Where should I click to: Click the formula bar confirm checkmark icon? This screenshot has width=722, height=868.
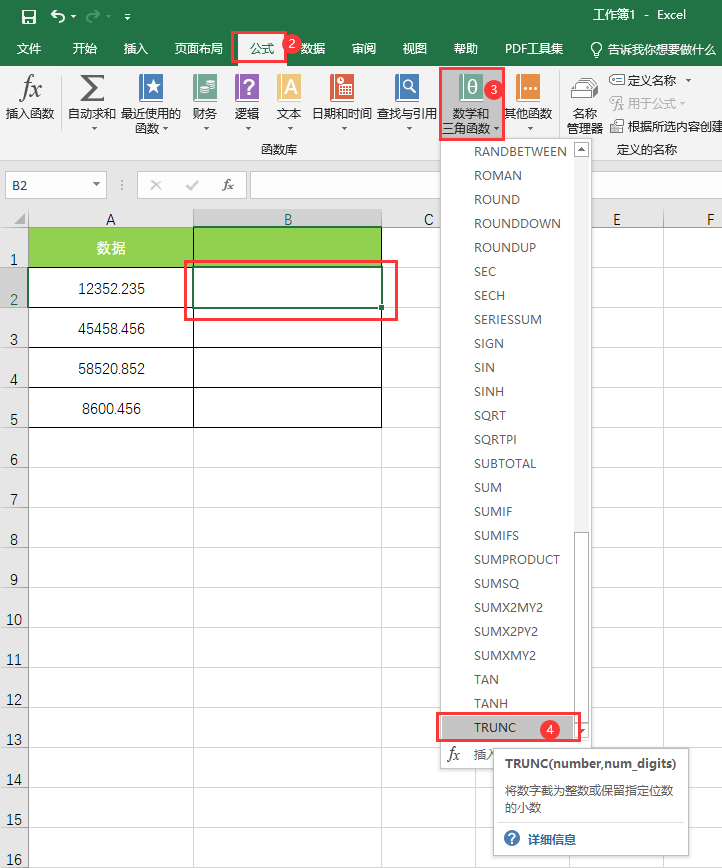point(192,185)
